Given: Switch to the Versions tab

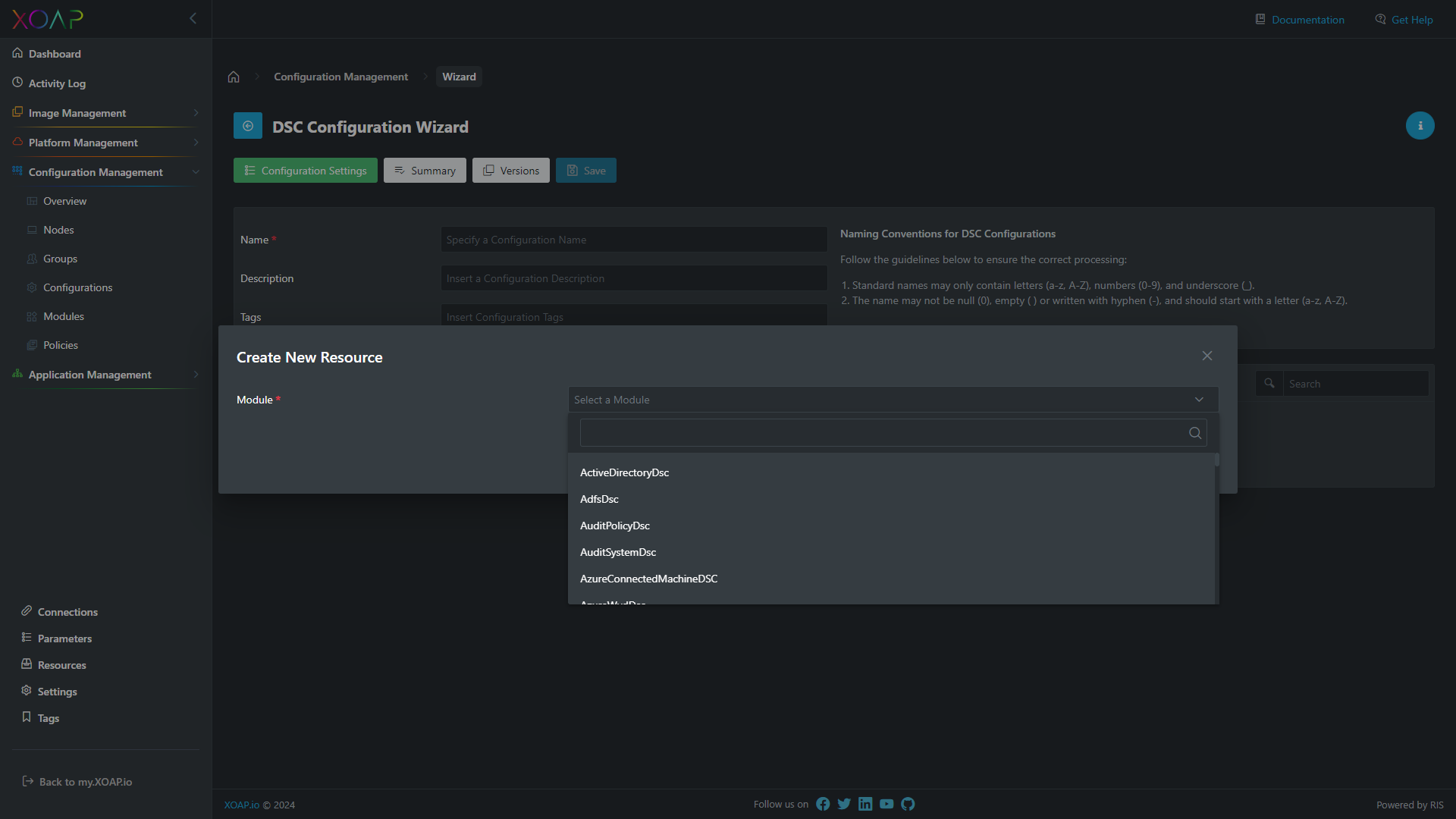Looking at the screenshot, I should point(511,171).
